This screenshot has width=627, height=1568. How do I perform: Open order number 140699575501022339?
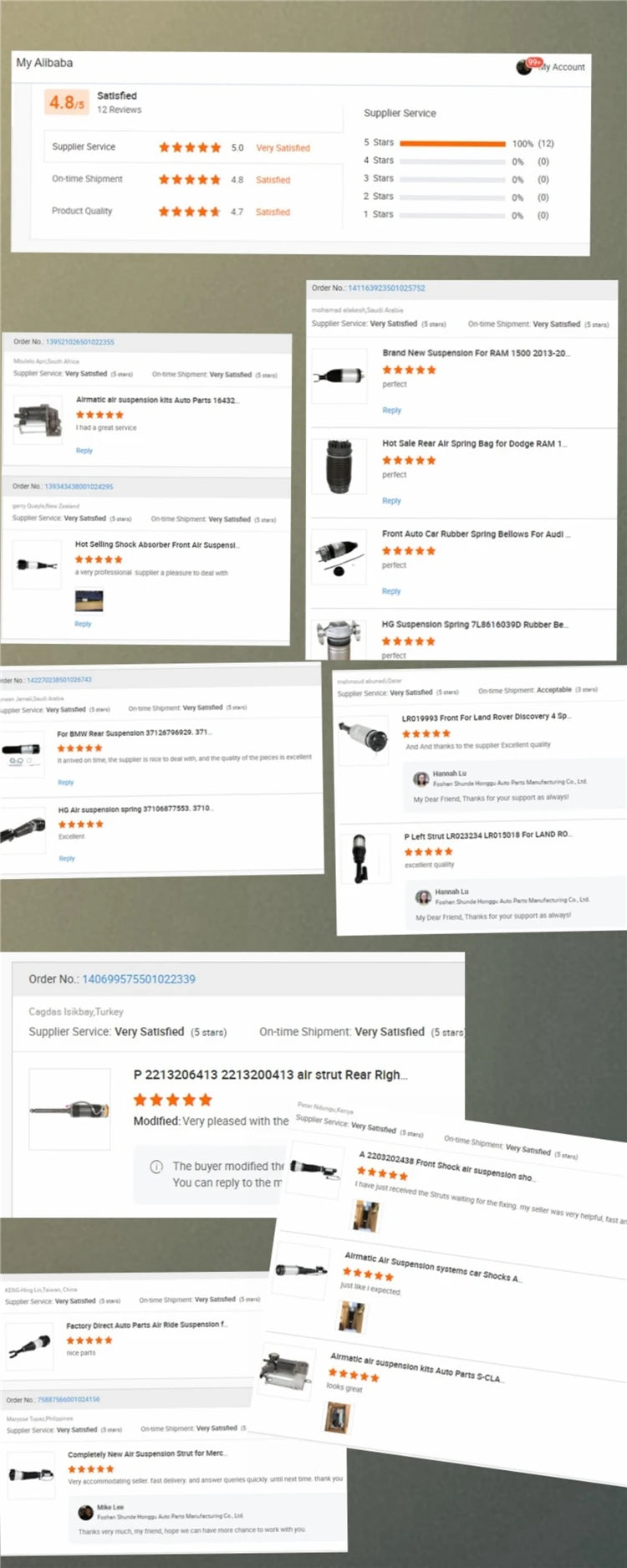(x=139, y=979)
